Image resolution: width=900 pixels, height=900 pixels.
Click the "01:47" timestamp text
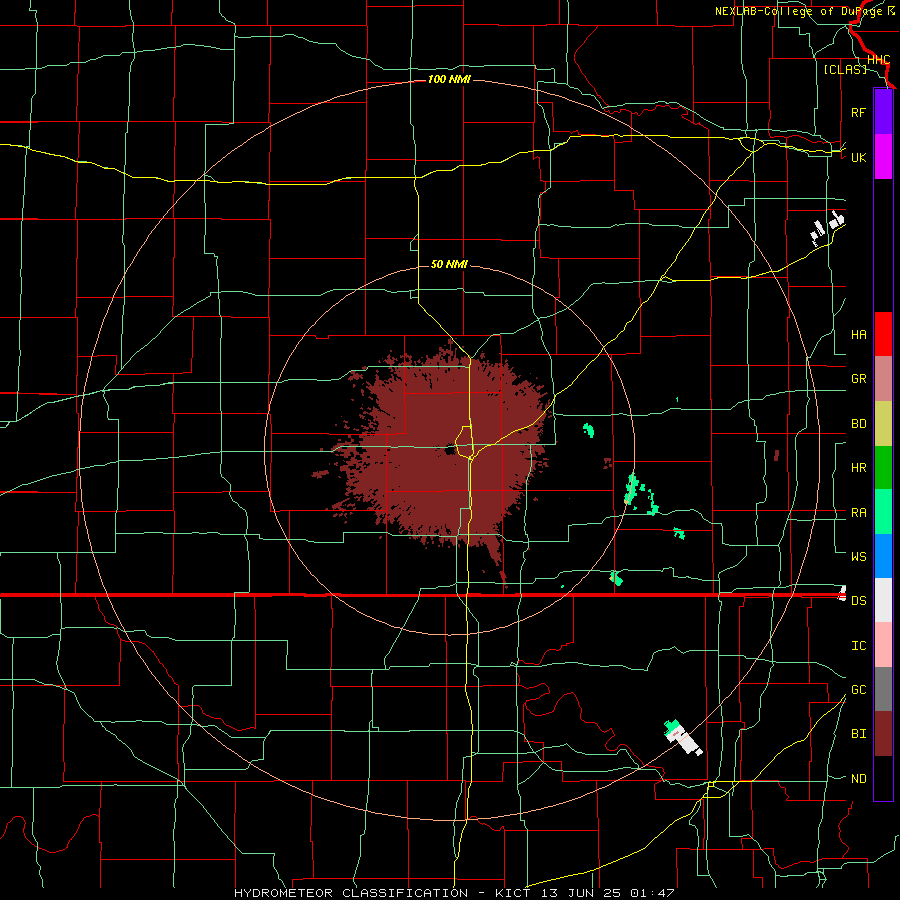[x=651, y=893]
